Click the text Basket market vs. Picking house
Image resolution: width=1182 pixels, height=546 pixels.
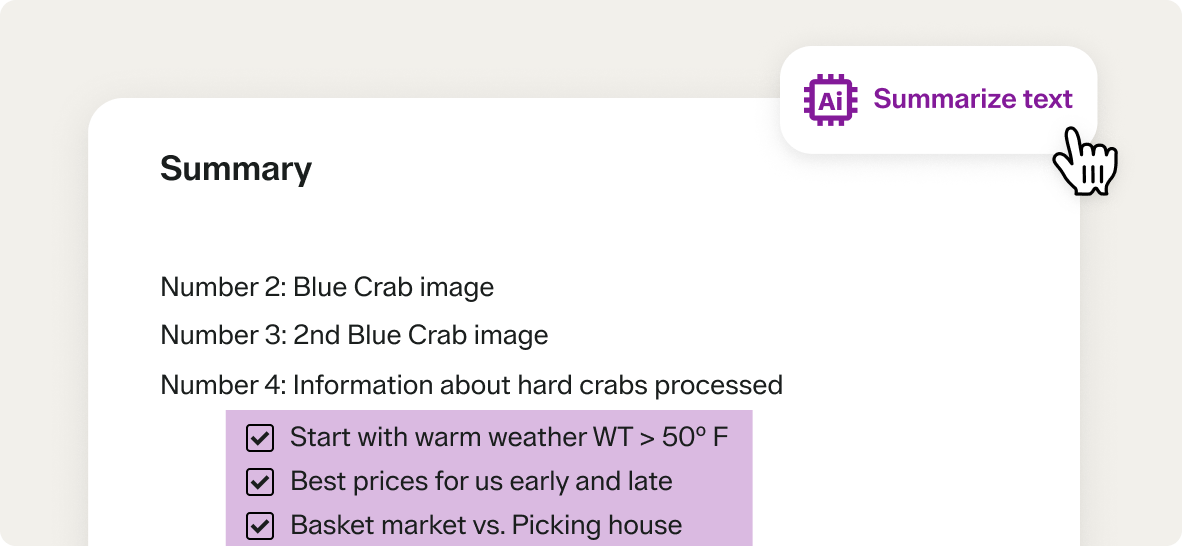click(486, 525)
